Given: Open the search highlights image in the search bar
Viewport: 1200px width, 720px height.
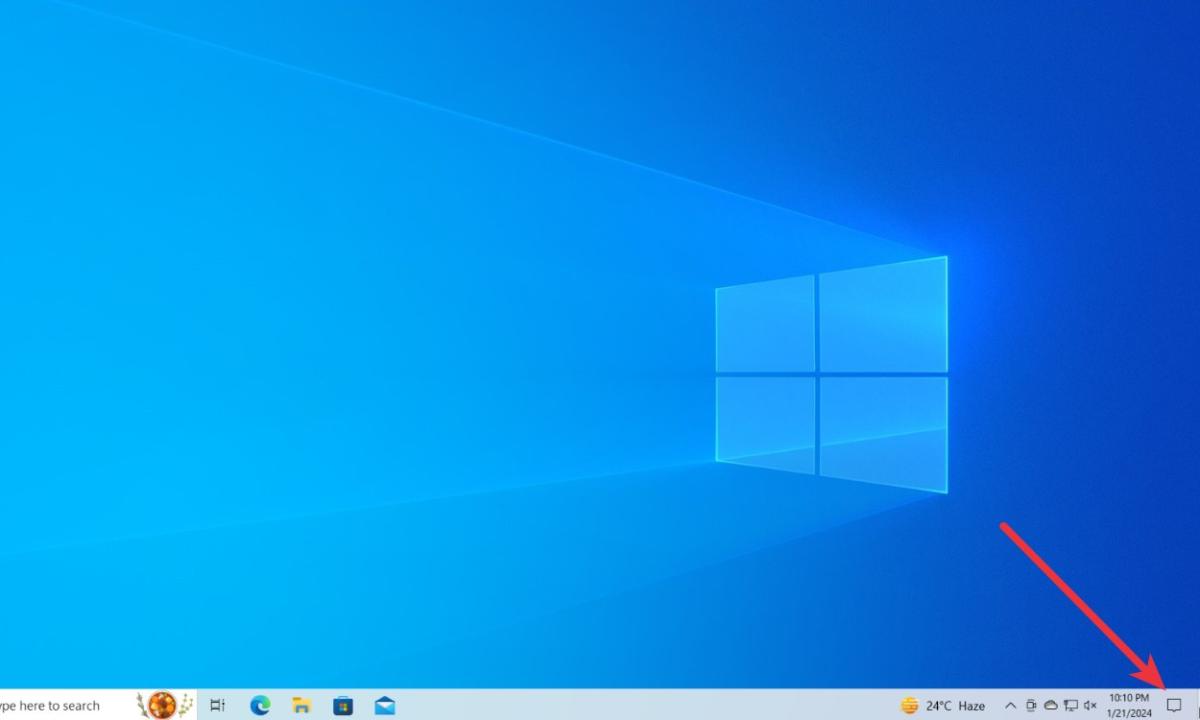Looking at the screenshot, I should (162, 705).
